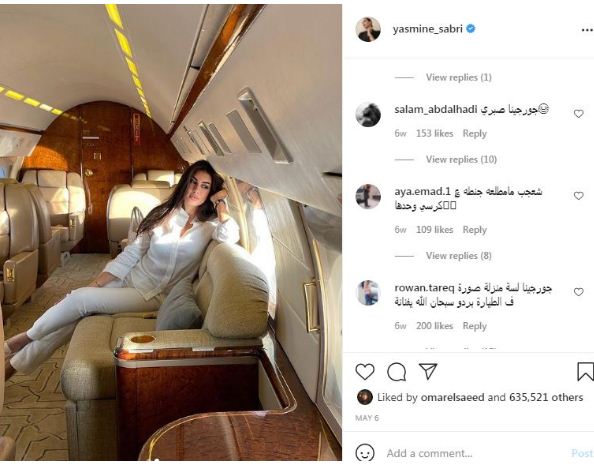Like salam_abdalhadi's comment
The width and height of the screenshot is (594, 467).
click(578, 114)
